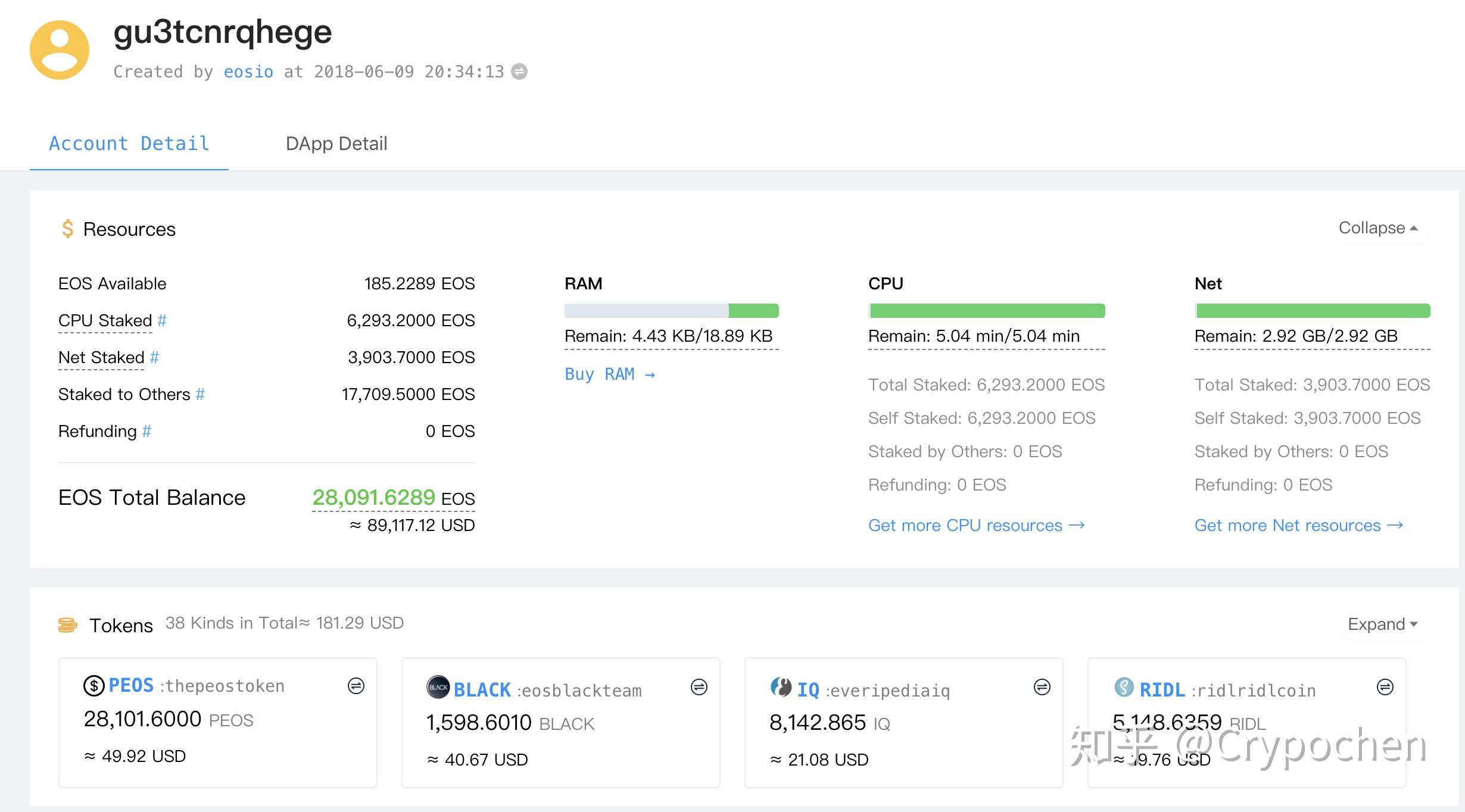Click the dollar Resources icon

[x=67, y=229]
